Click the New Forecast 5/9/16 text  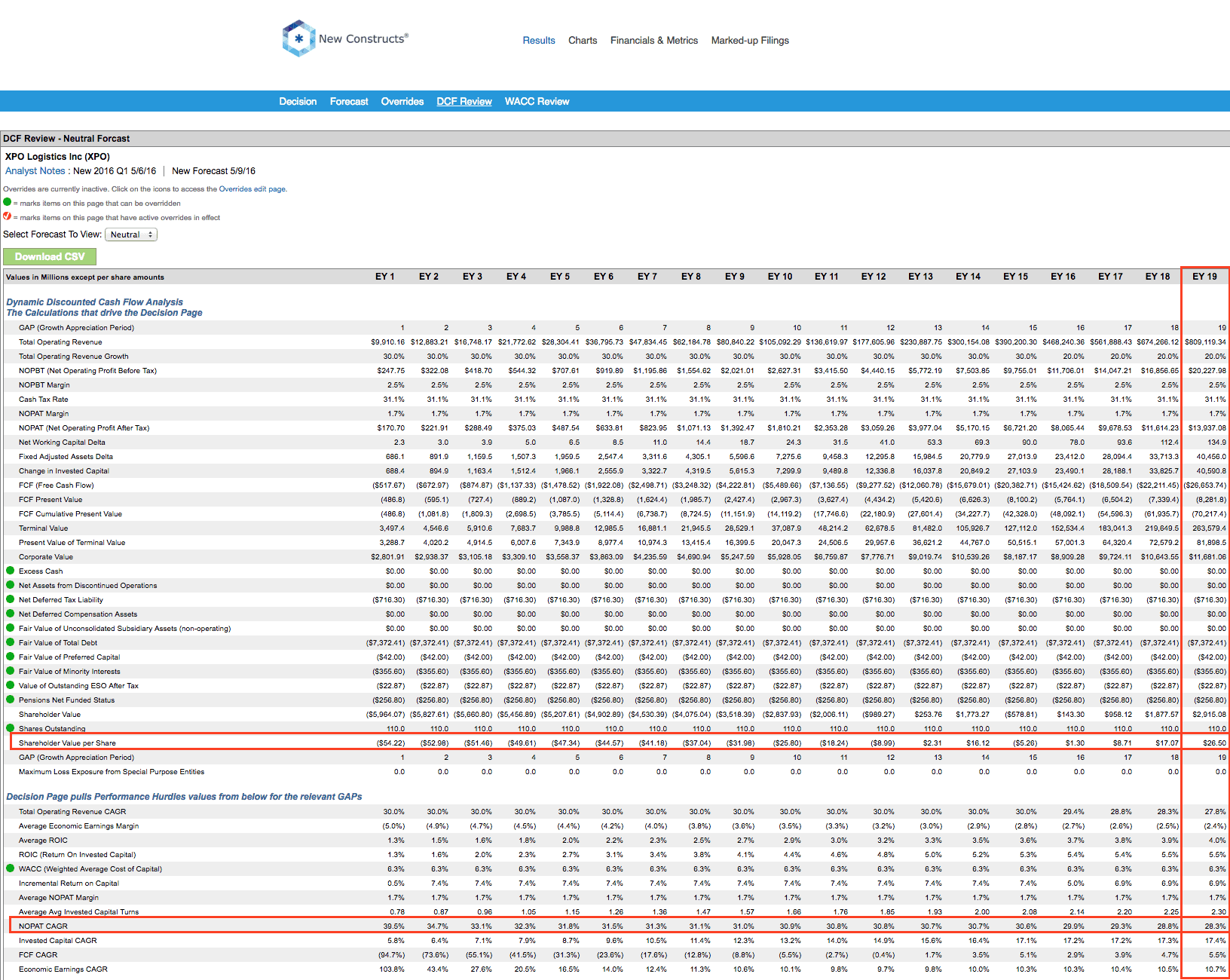point(213,171)
